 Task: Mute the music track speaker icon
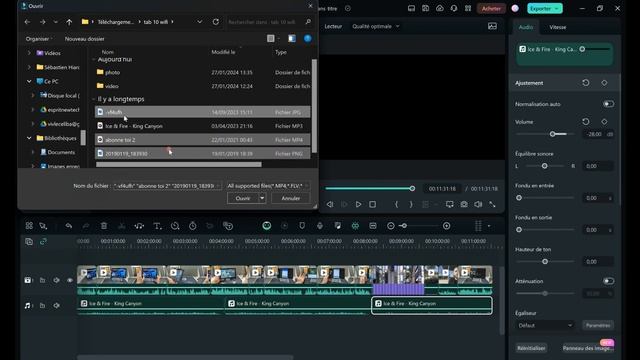56,305
